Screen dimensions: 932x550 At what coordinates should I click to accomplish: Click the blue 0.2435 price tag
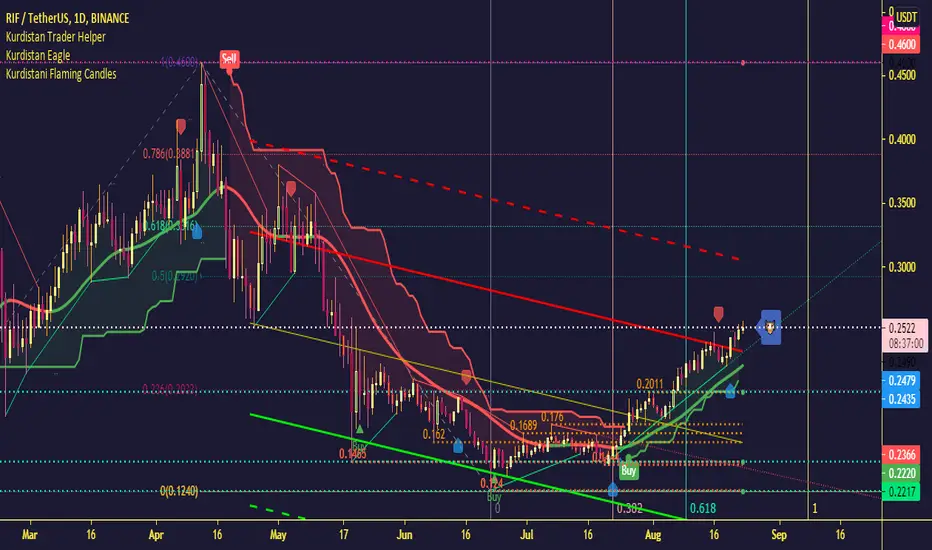(x=902, y=399)
